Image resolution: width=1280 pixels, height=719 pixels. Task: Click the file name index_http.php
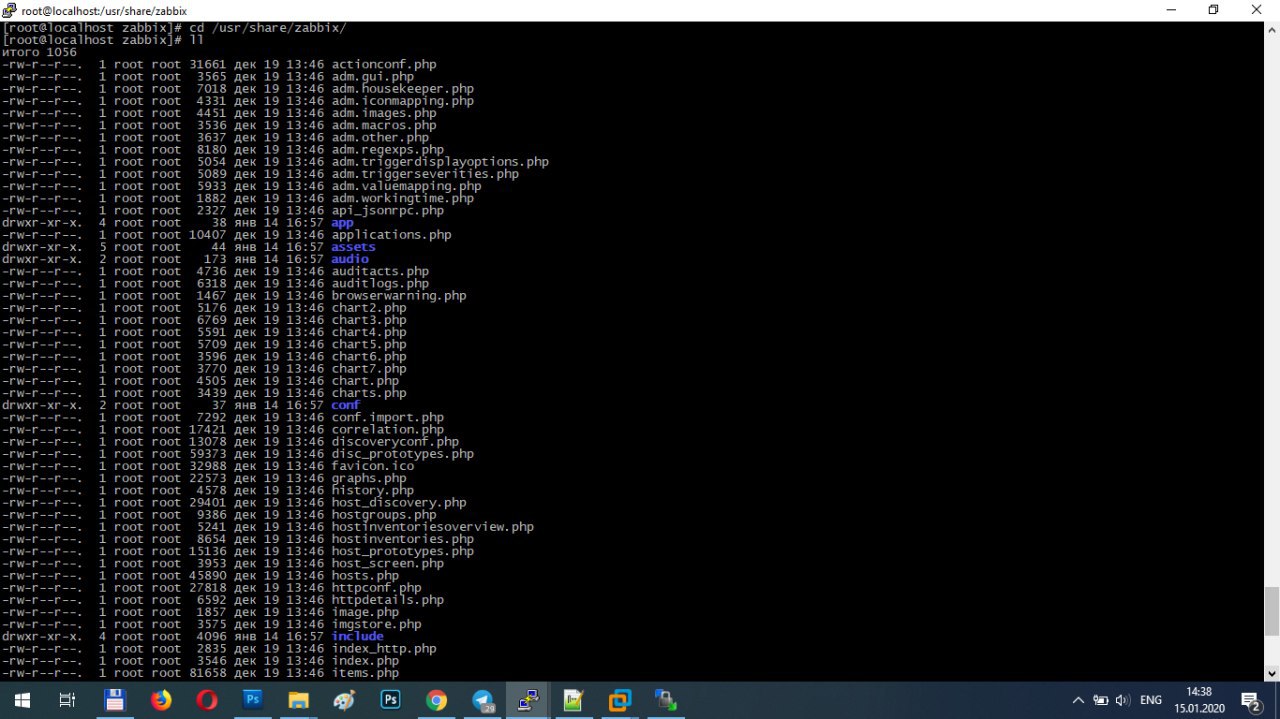[x=384, y=648]
